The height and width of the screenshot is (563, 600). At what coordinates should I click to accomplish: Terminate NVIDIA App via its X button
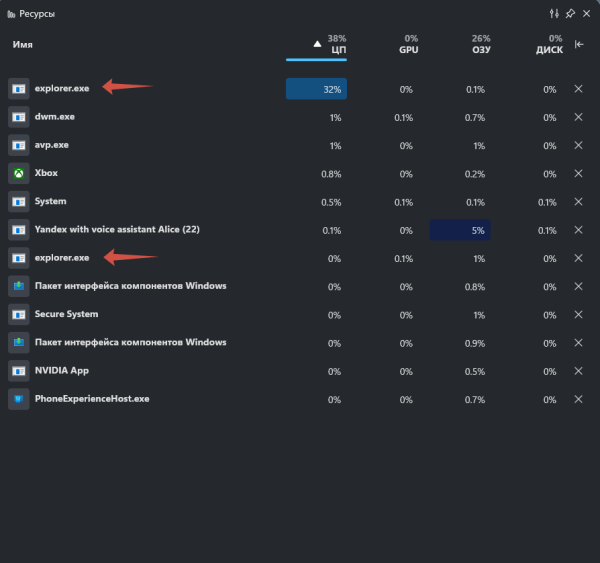coord(578,371)
